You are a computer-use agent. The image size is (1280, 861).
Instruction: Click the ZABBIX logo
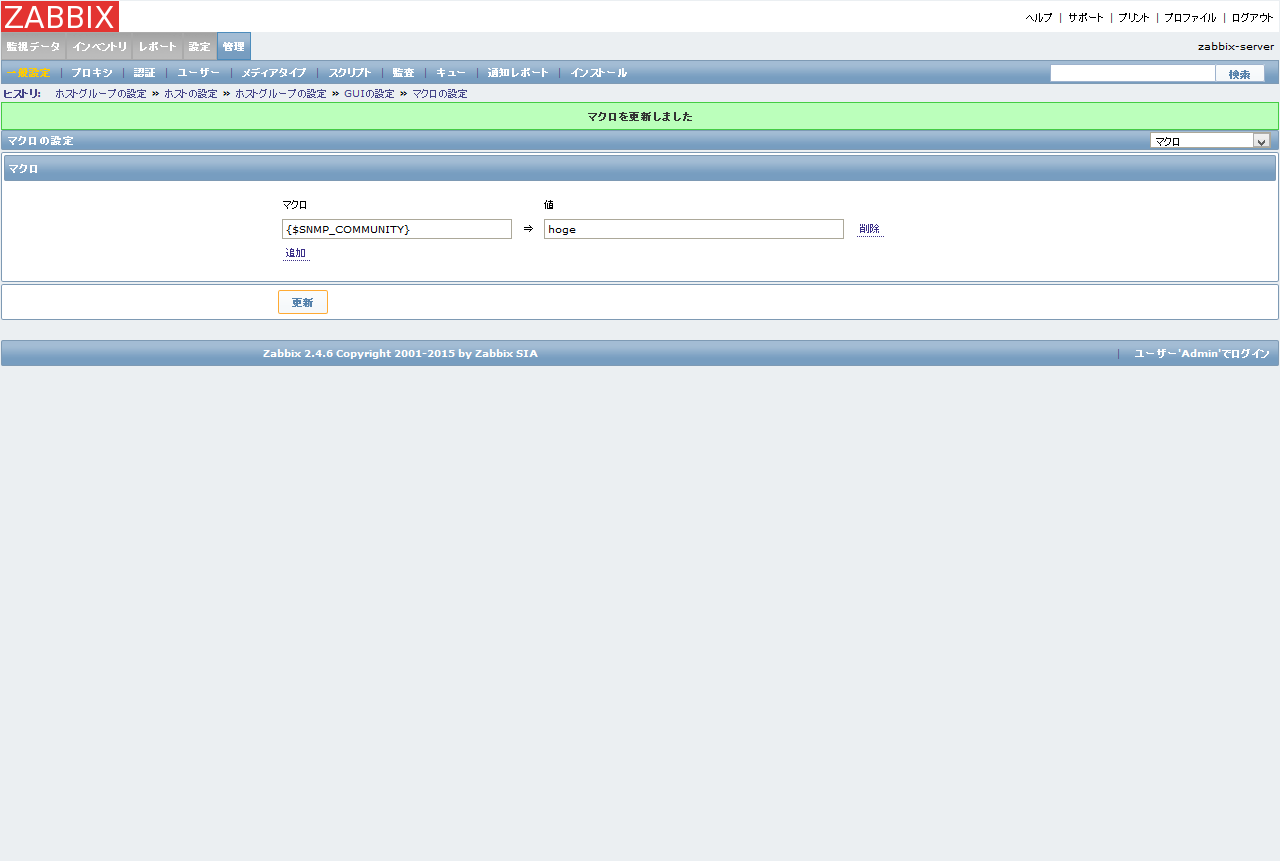[59, 16]
